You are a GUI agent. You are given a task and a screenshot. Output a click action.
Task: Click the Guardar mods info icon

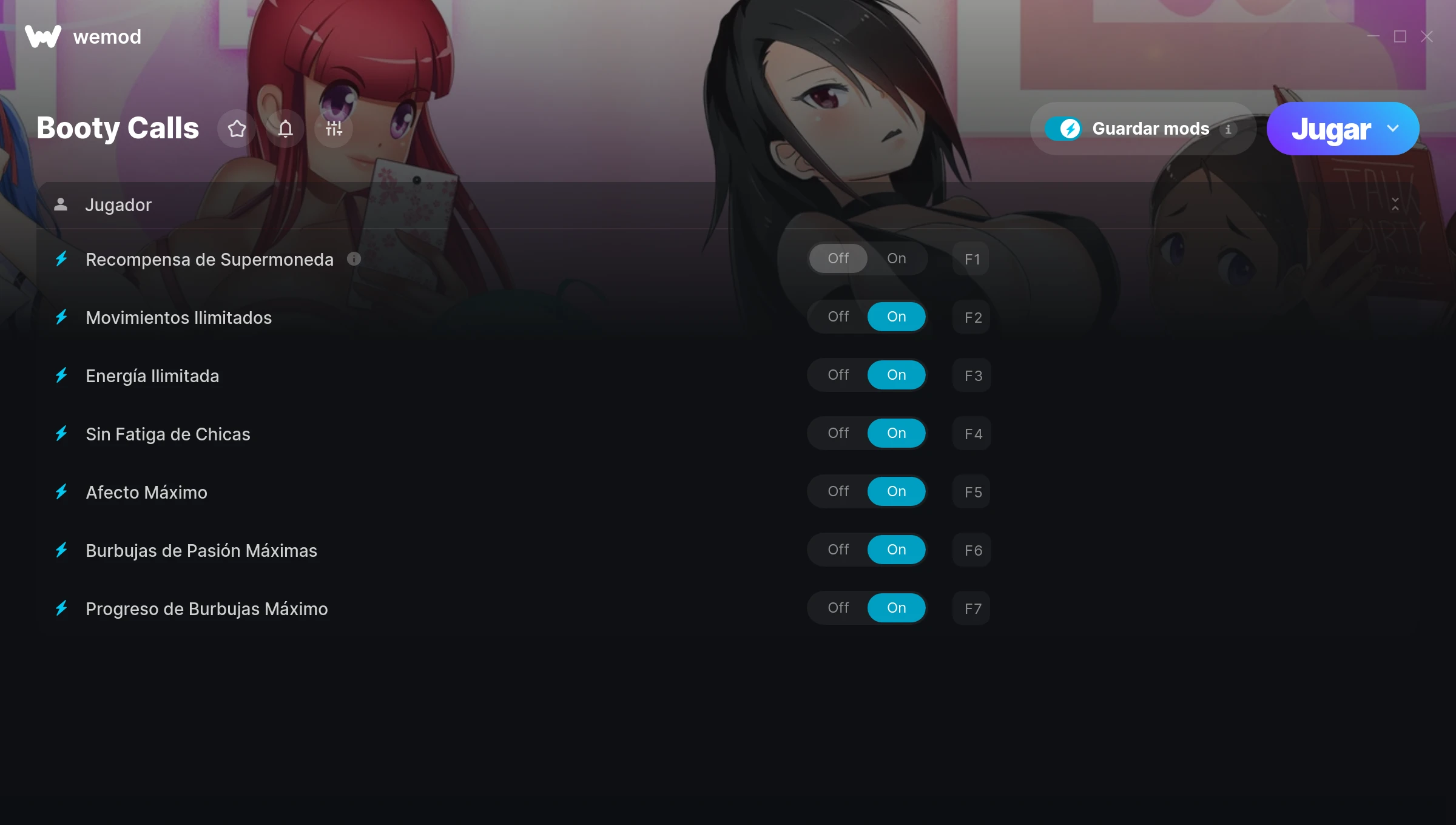[x=1228, y=129]
